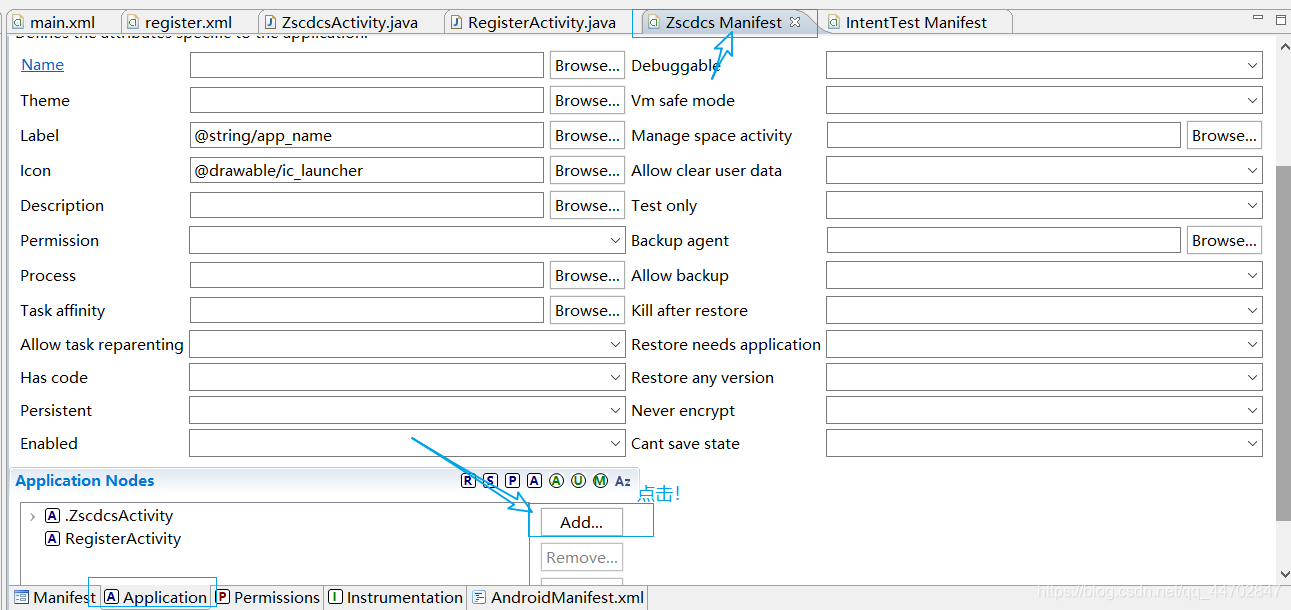Click Browse next to the Process field
The width and height of the screenshot is (1291, 610).
588,276
